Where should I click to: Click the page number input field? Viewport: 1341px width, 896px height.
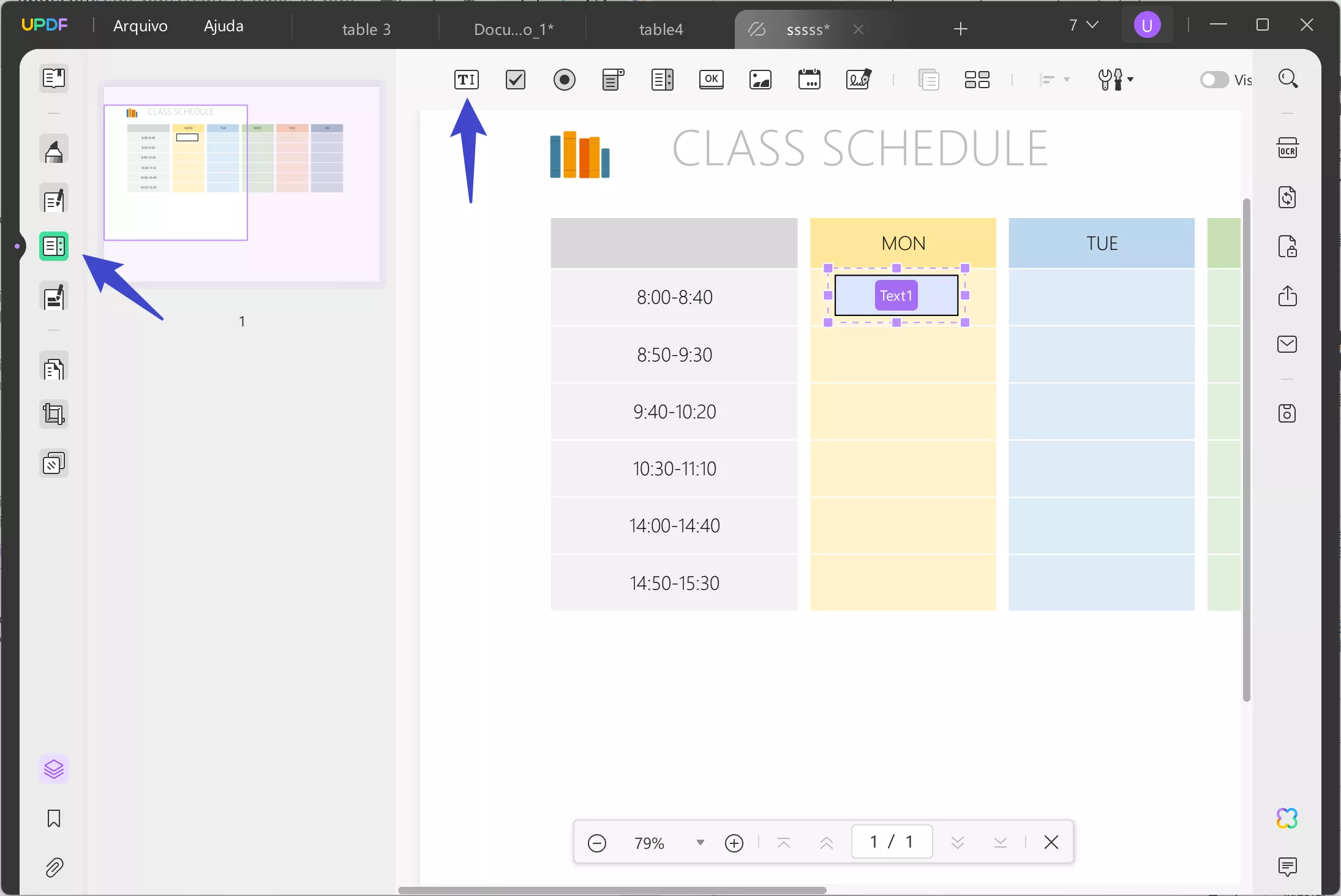[x=892, y=842]
